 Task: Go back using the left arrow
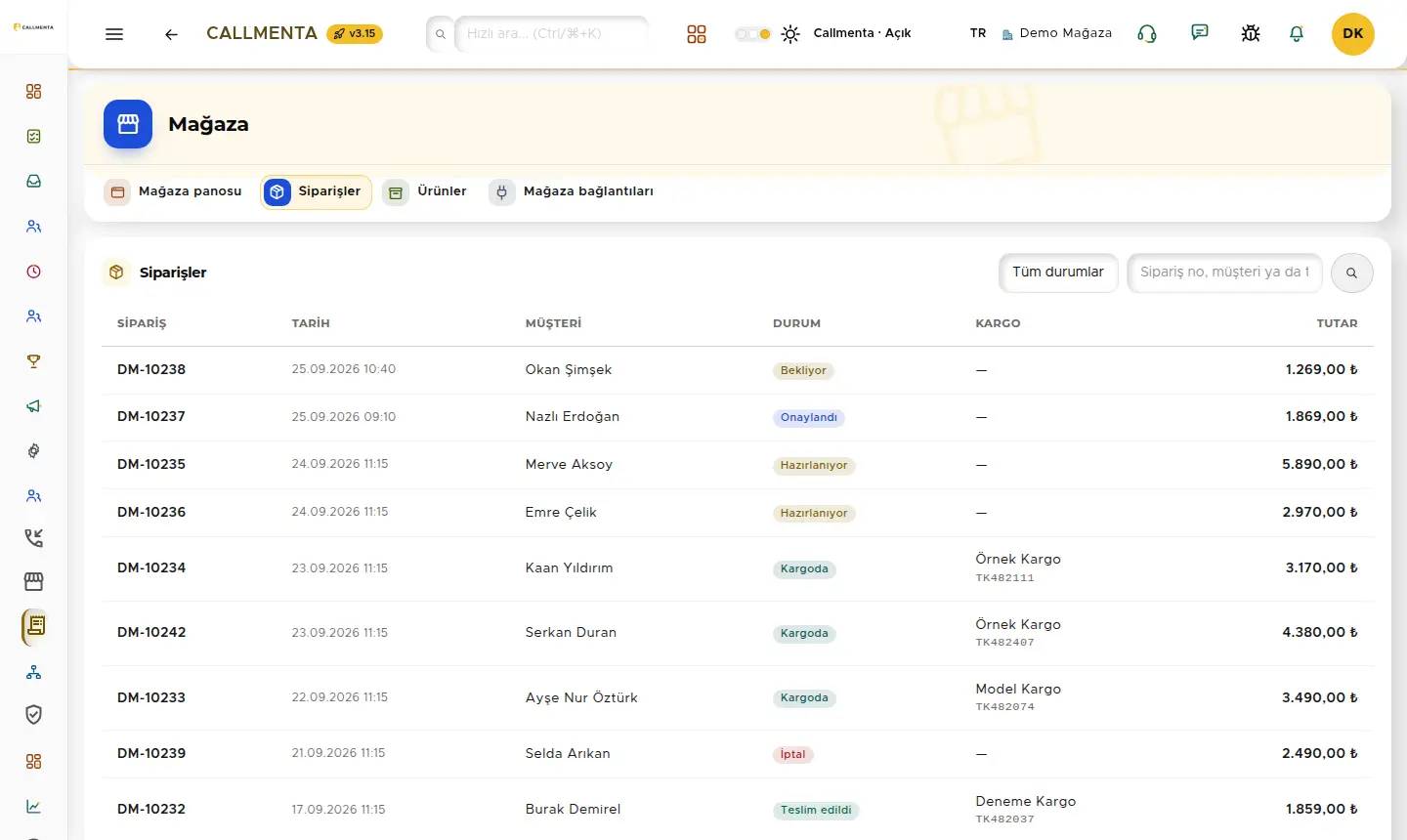tap(171, 34)
